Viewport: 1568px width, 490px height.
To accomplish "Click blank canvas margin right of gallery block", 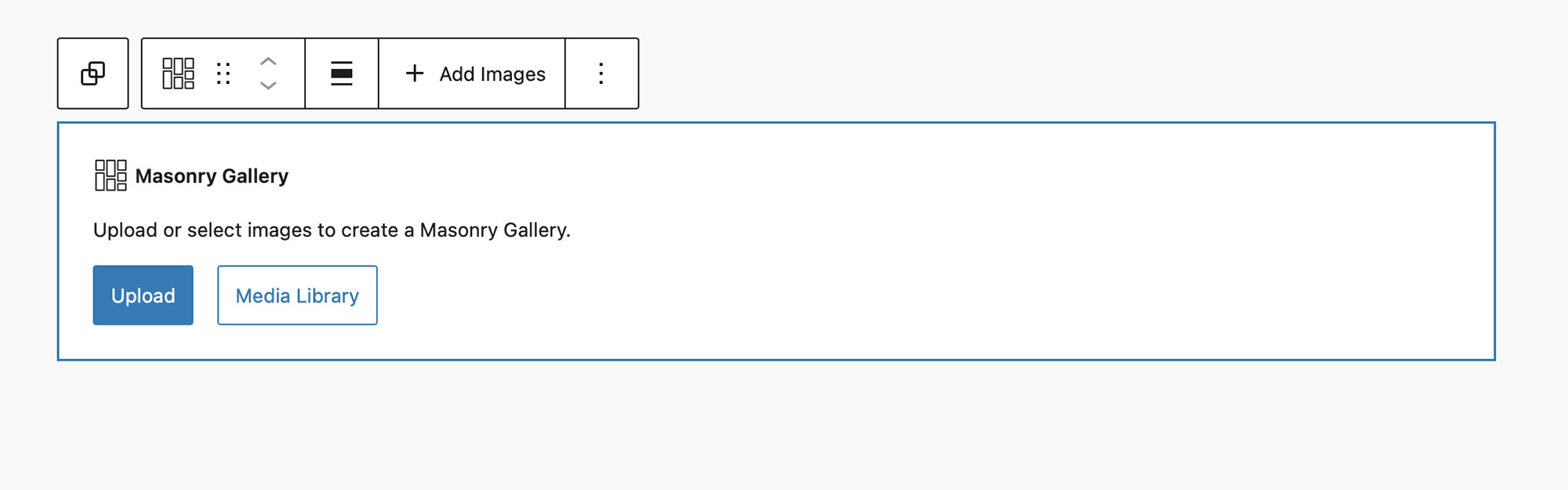I will point(1532,241).
